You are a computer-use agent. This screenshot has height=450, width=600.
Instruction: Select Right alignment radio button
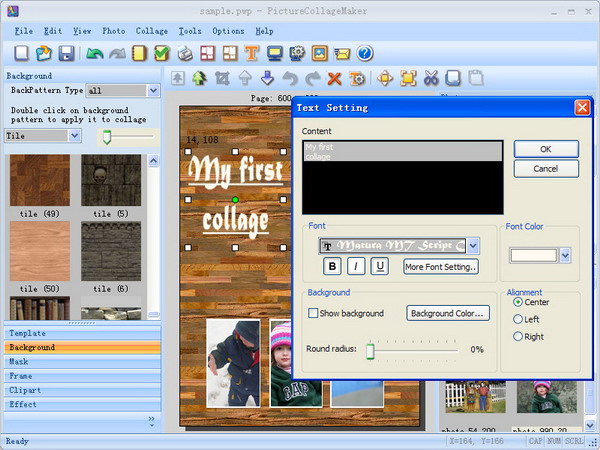pyautogui.click(x=518, y=336)
